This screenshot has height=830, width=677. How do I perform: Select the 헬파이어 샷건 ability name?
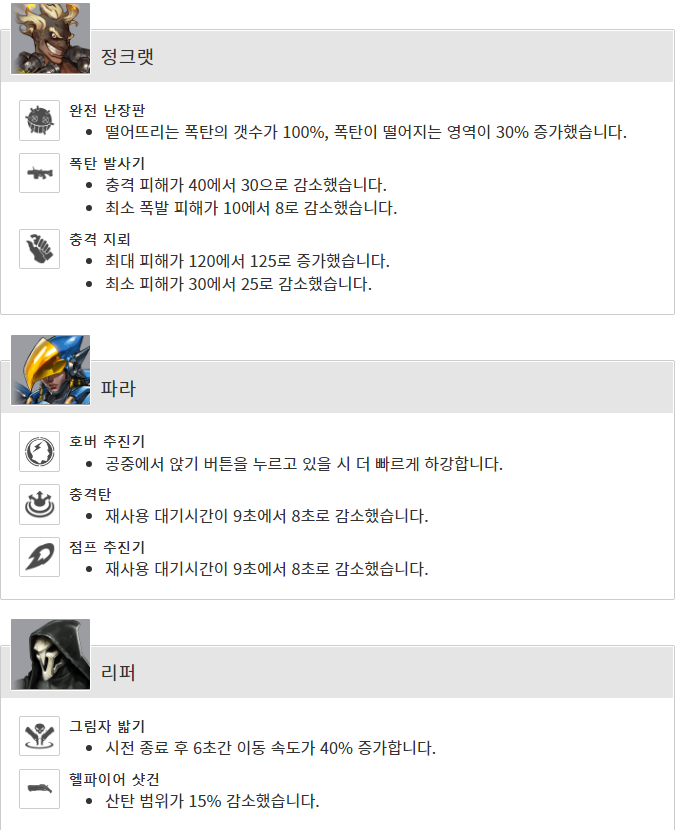[x=114, y=779]
